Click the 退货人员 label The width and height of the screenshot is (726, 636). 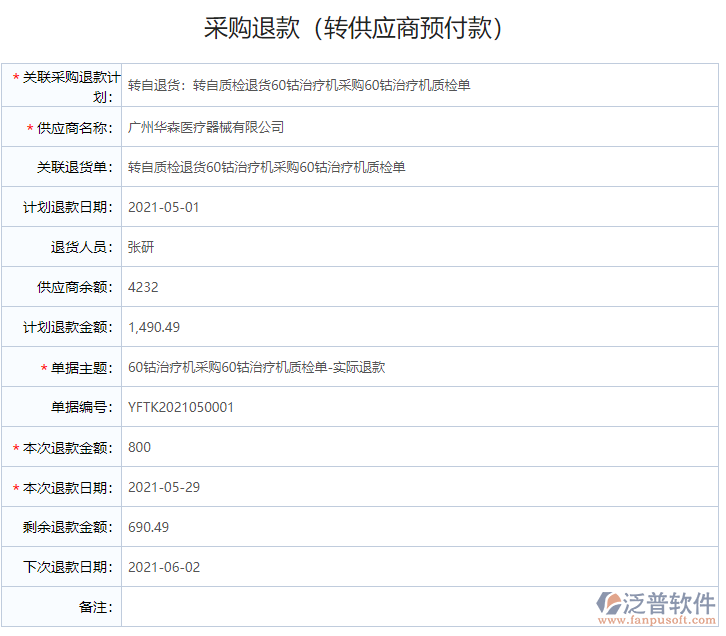coord(81,247)
